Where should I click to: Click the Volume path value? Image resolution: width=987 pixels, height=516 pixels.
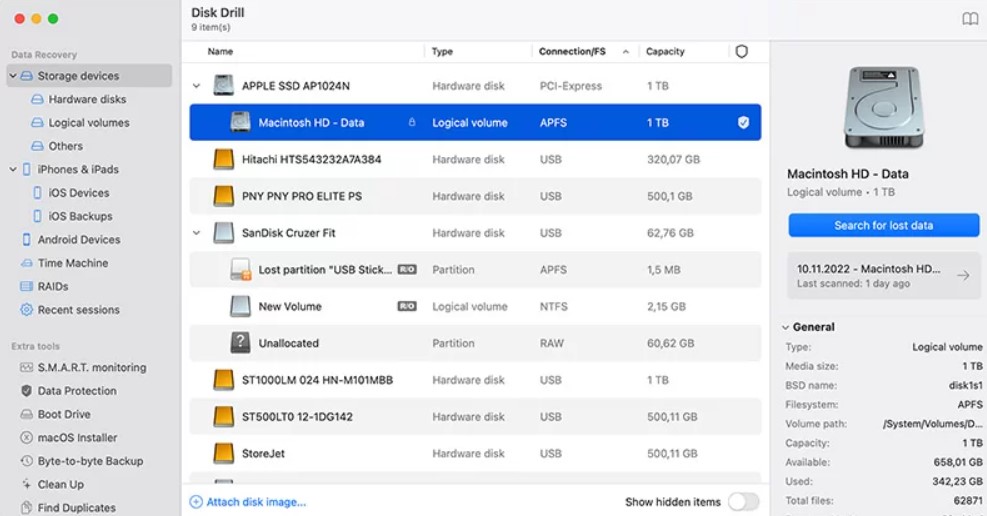(932, 423)
